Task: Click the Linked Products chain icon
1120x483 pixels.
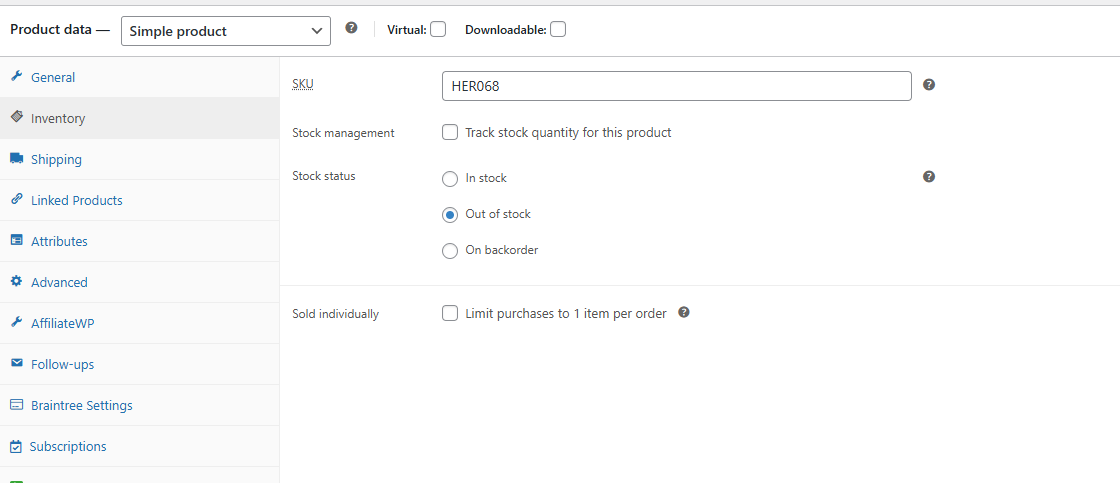Action: [16, 199]
